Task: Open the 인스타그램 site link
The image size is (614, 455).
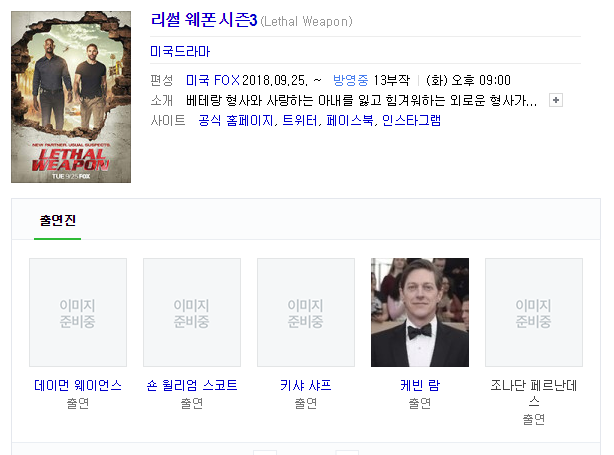Action: (412, 120)
